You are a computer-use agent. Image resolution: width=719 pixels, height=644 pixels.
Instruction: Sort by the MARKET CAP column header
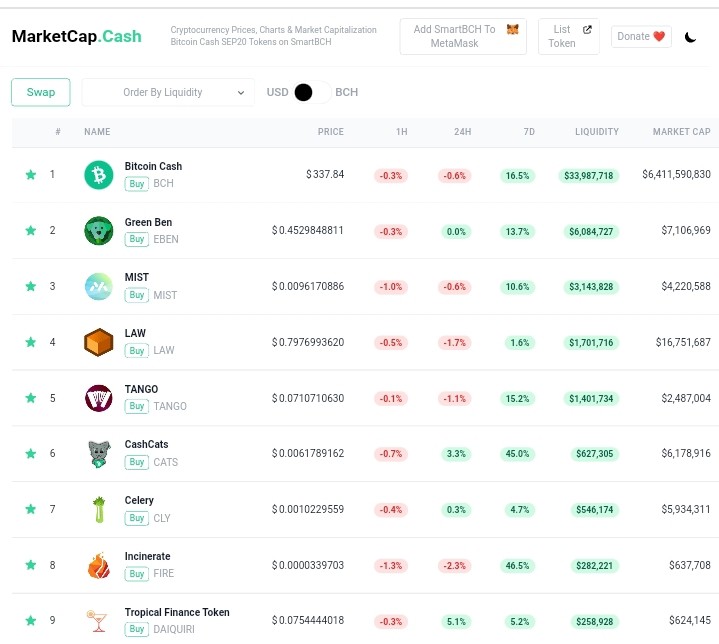pos(681,132)
